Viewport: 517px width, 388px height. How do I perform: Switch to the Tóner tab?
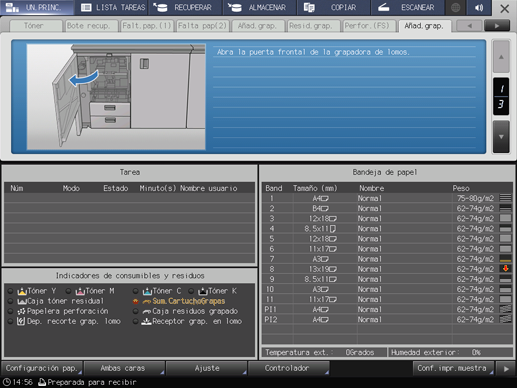click(x=35, y=26)
